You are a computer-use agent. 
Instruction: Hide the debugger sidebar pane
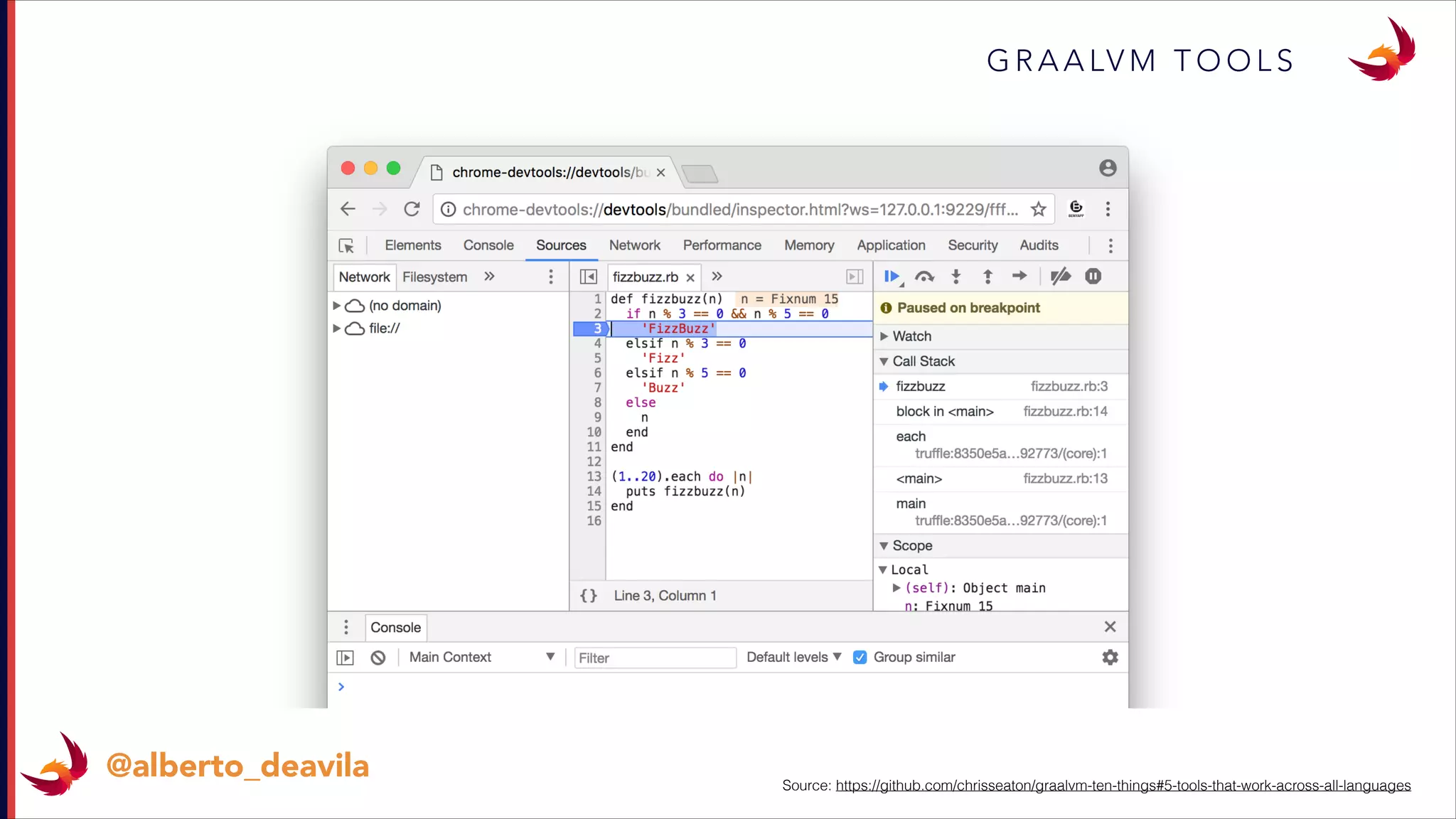click(855, 277)
